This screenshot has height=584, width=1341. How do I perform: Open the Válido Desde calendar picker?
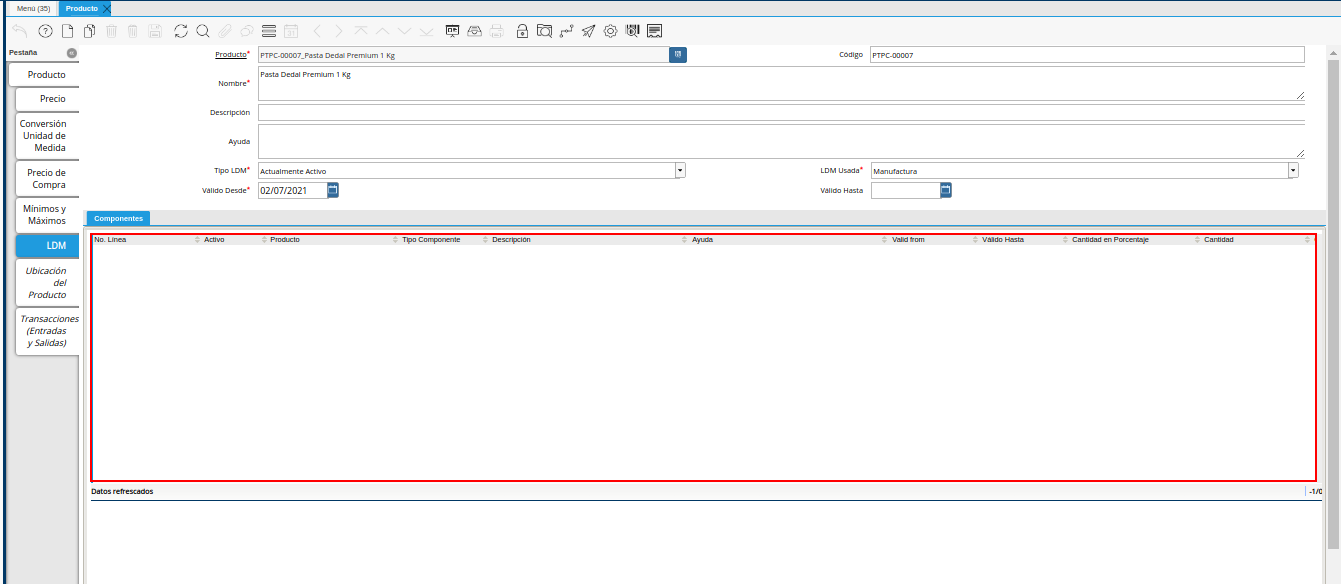pyautogui.click(x=334, y=190)
